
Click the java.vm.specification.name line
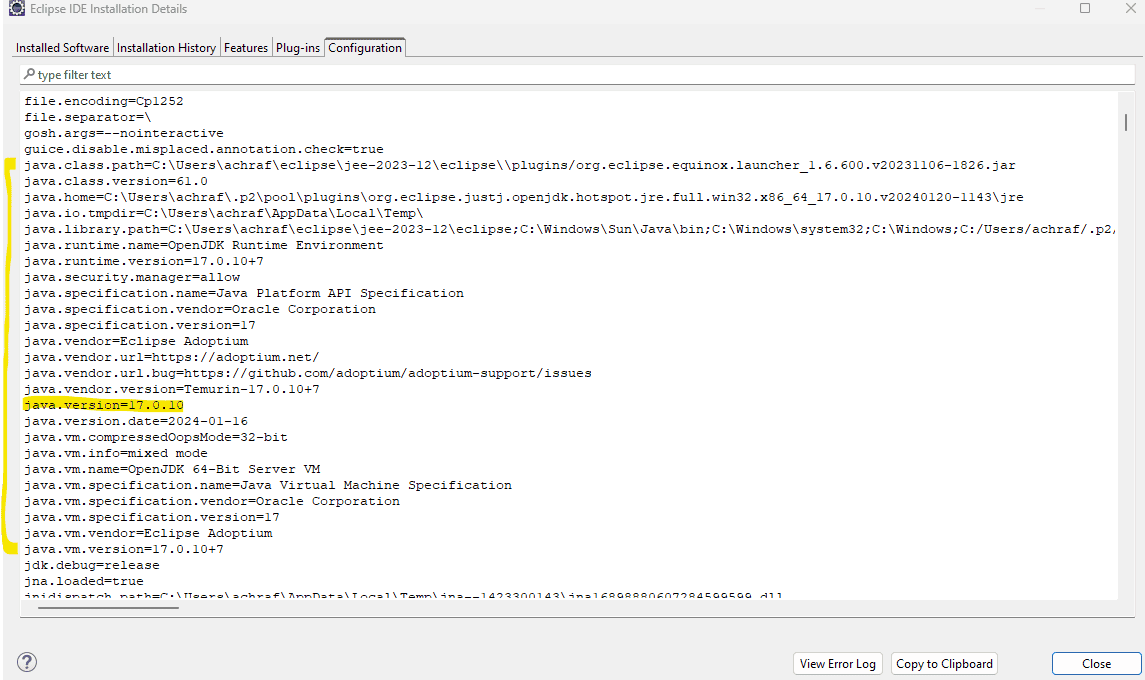point(268,486)
